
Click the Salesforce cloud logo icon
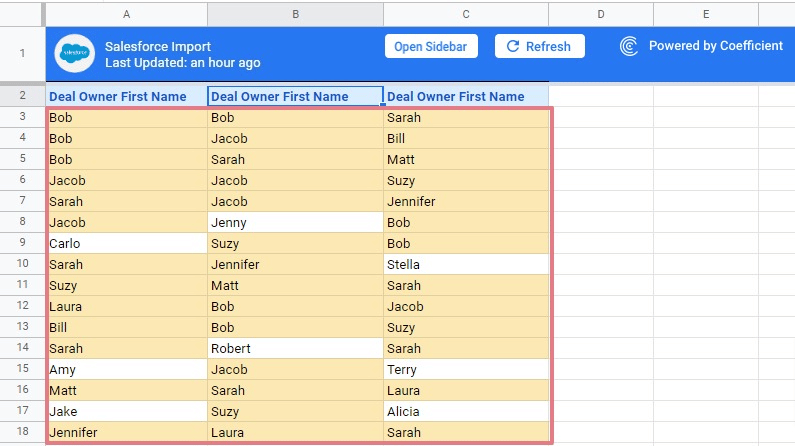74,55
